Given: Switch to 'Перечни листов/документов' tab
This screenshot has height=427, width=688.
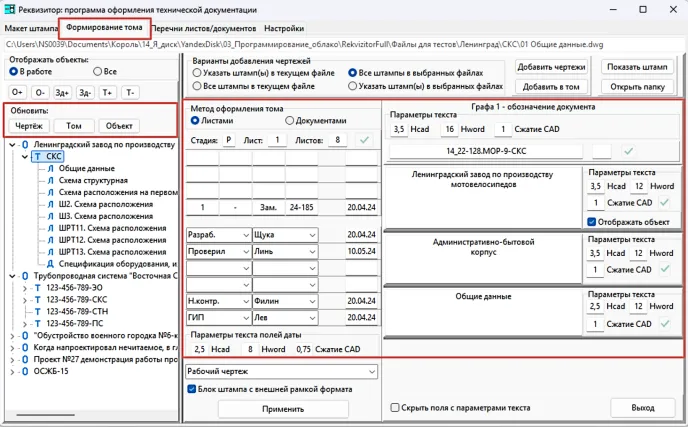Looking at the screenshot, I should (x=207, y=29).
